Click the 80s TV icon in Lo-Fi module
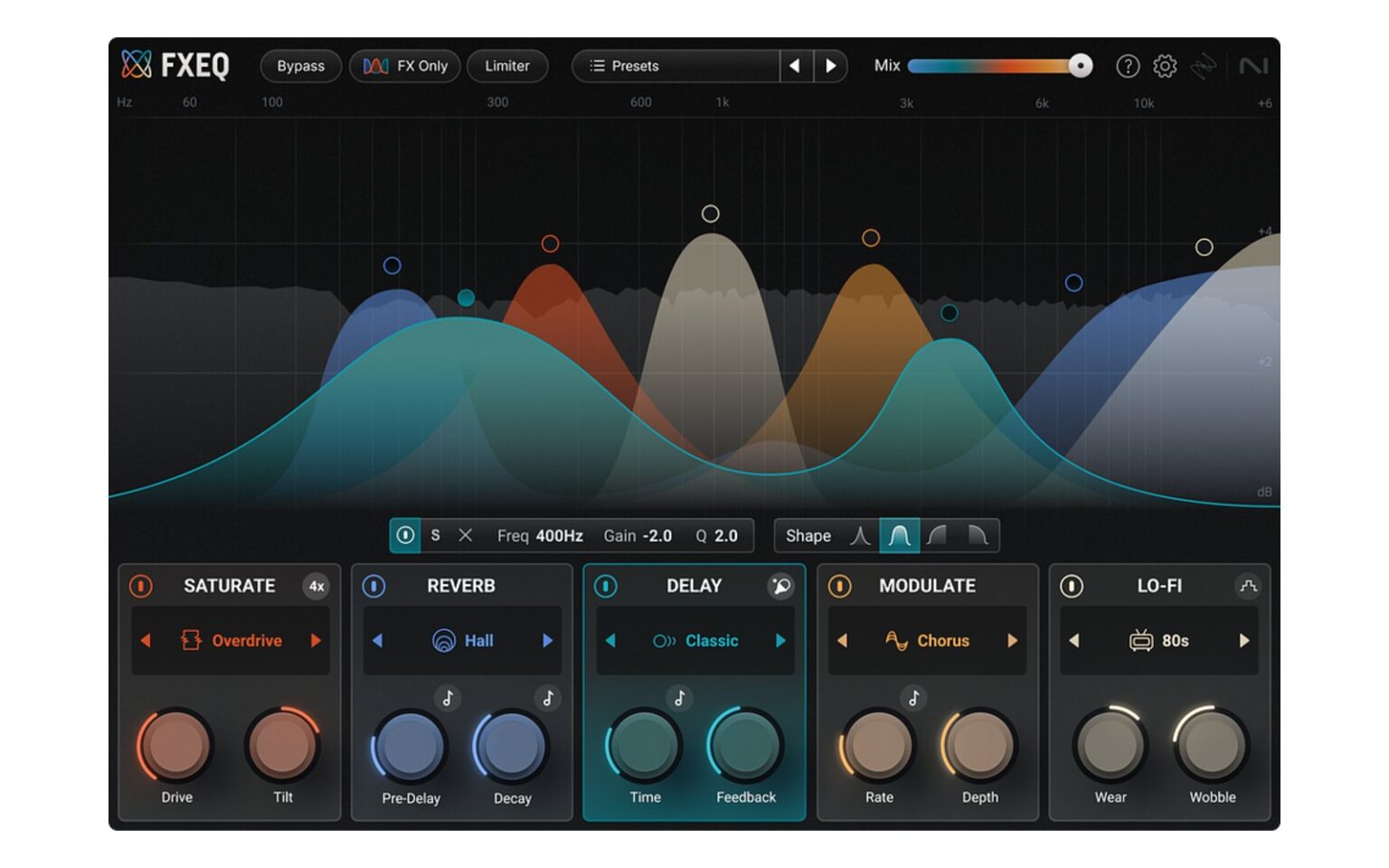The width and height of the screenshot is (1389, 868). coord(1139,641)
